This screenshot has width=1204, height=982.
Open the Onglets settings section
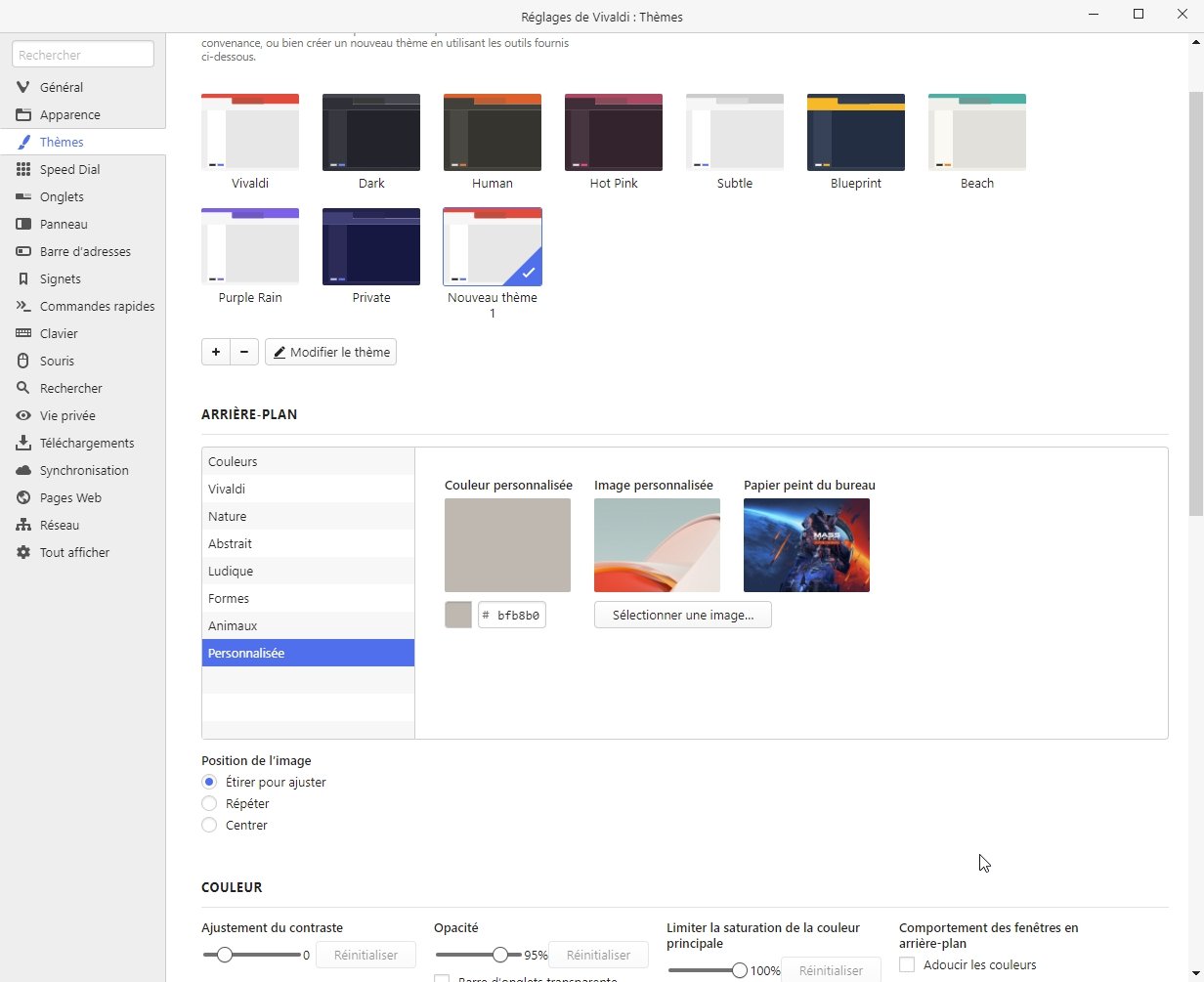tap(62, 196)
